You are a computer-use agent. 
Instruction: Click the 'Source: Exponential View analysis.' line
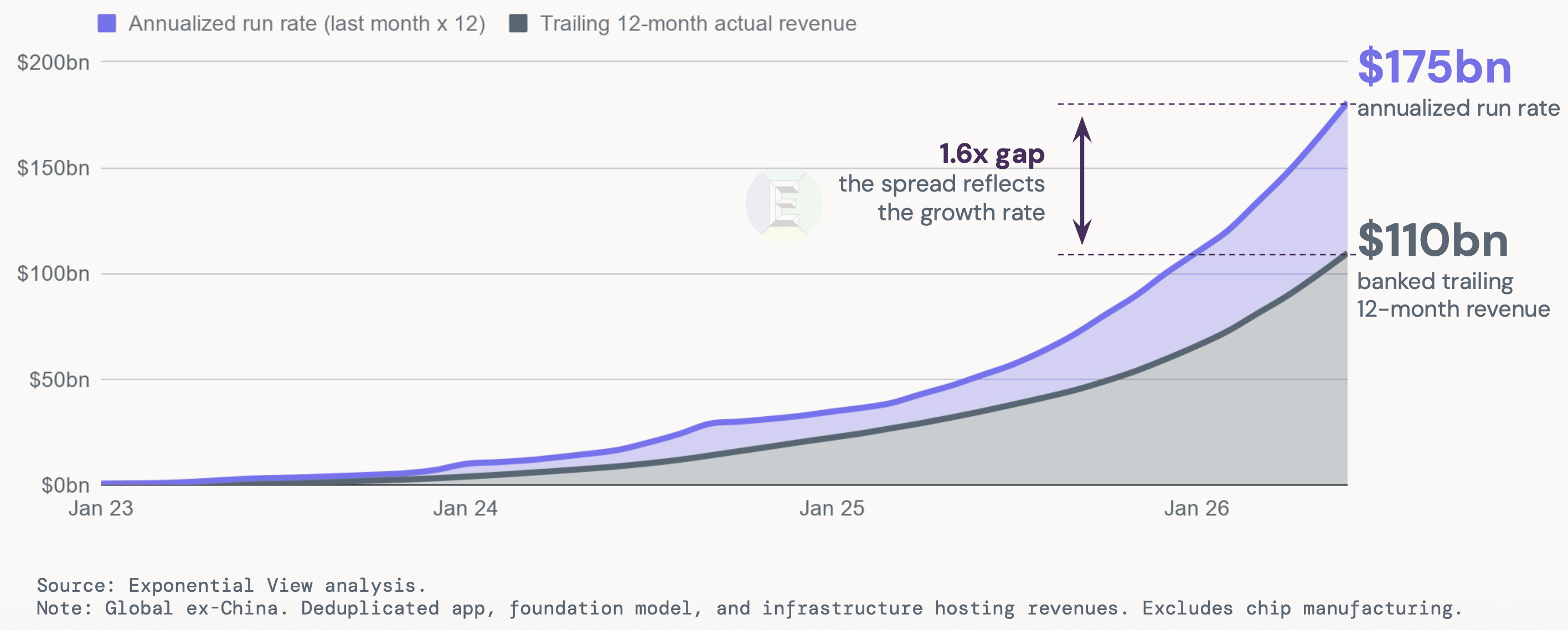(x=231, y=586)
